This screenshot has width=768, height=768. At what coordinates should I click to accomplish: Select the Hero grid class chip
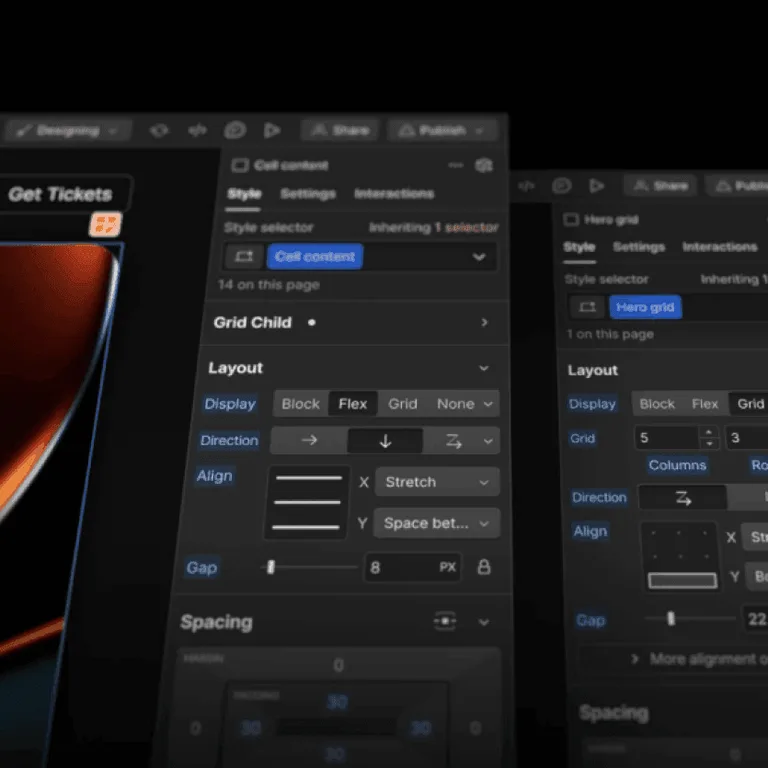645,307
